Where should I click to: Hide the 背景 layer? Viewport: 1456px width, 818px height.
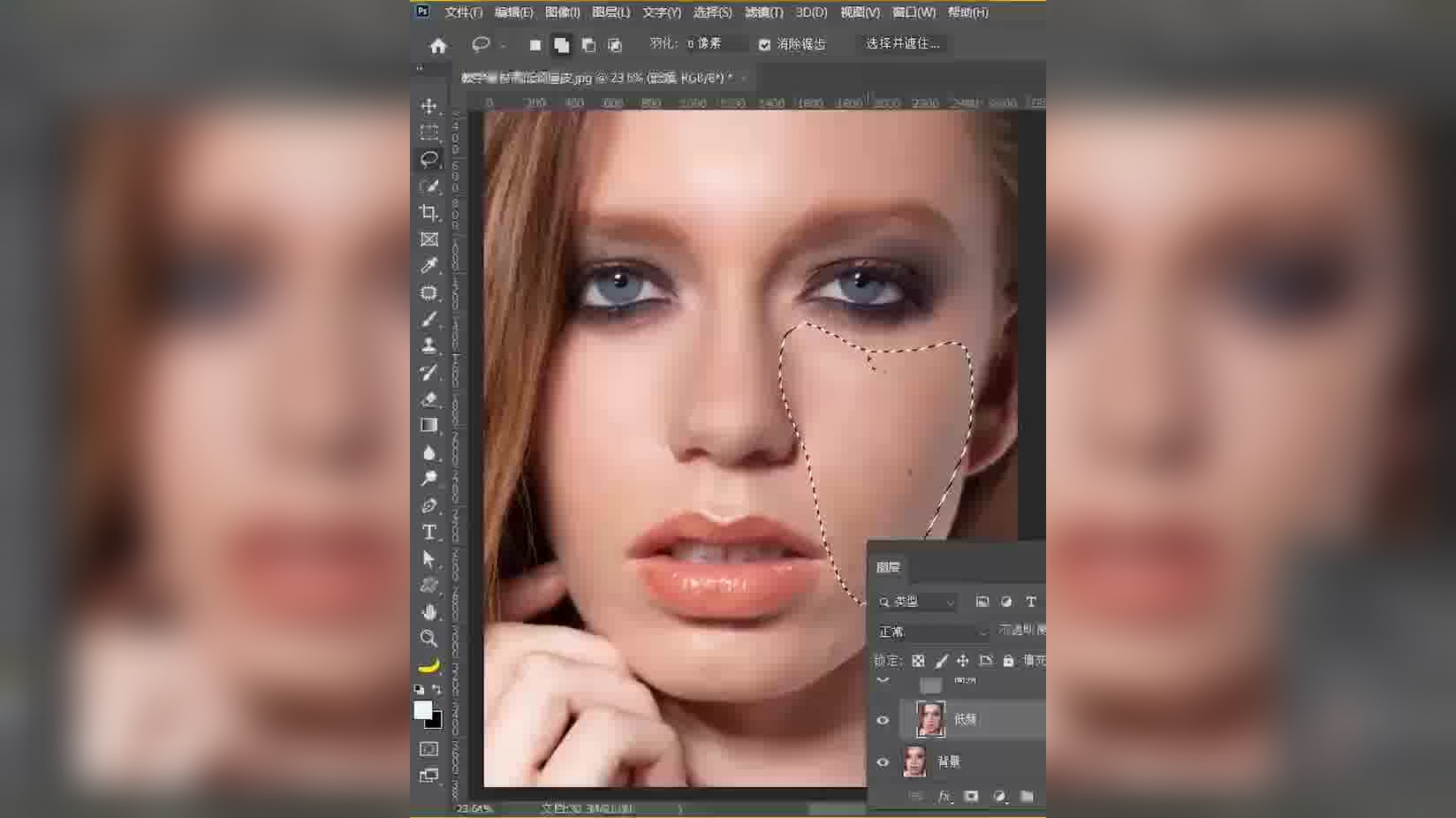pyautogui.click(x=883, y=761)
